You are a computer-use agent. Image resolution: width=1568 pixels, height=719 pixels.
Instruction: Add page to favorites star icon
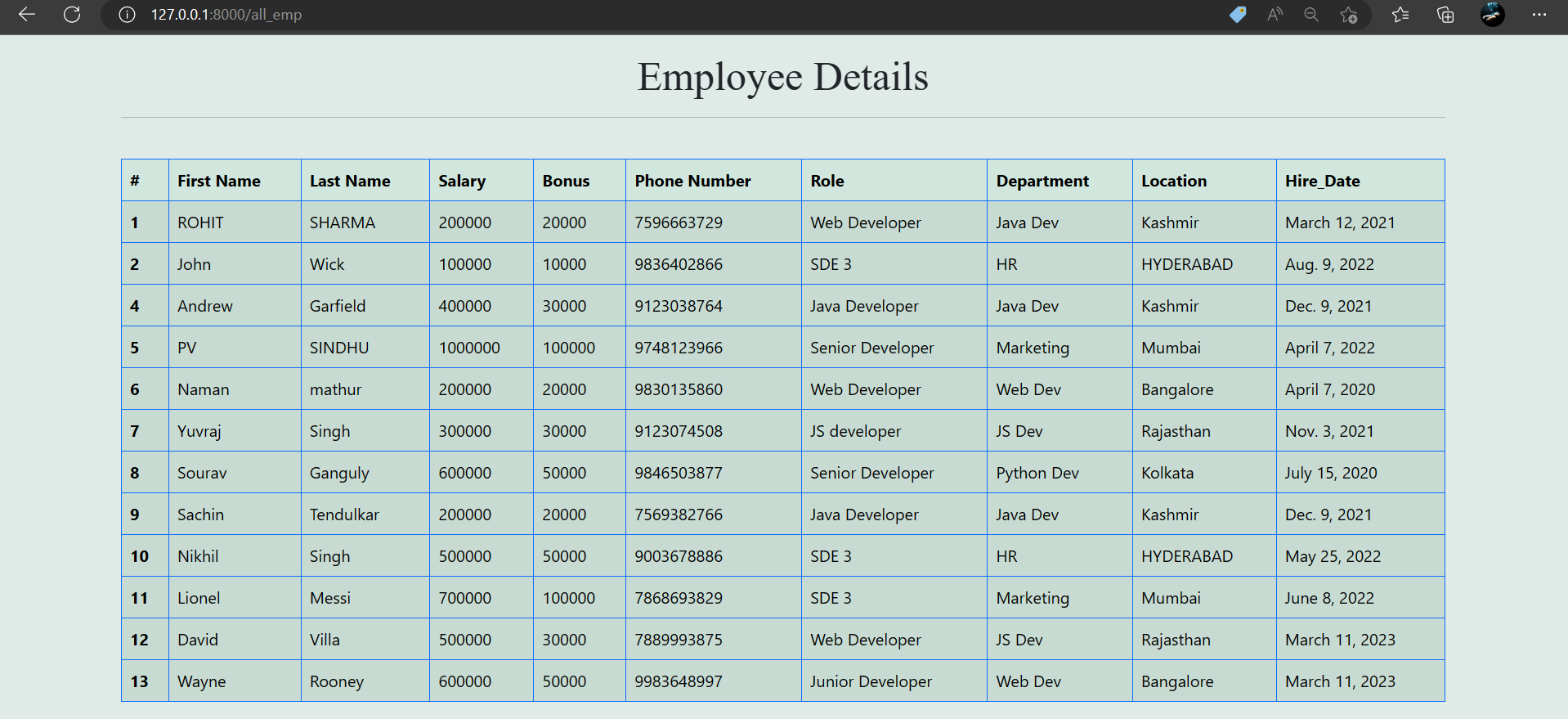[x=1349, y=15]
